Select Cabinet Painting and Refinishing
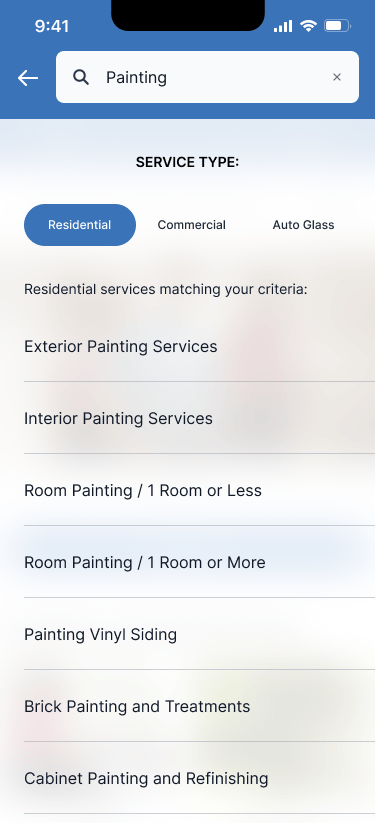 (x=200, y=778)
